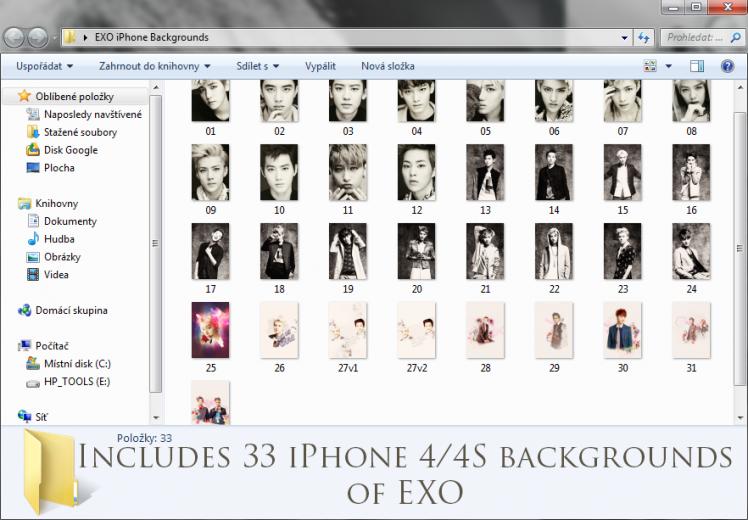Click EXO iPhone Backgrounds in address bar
The height and width of the screenshot is (520, 748).
151,37
